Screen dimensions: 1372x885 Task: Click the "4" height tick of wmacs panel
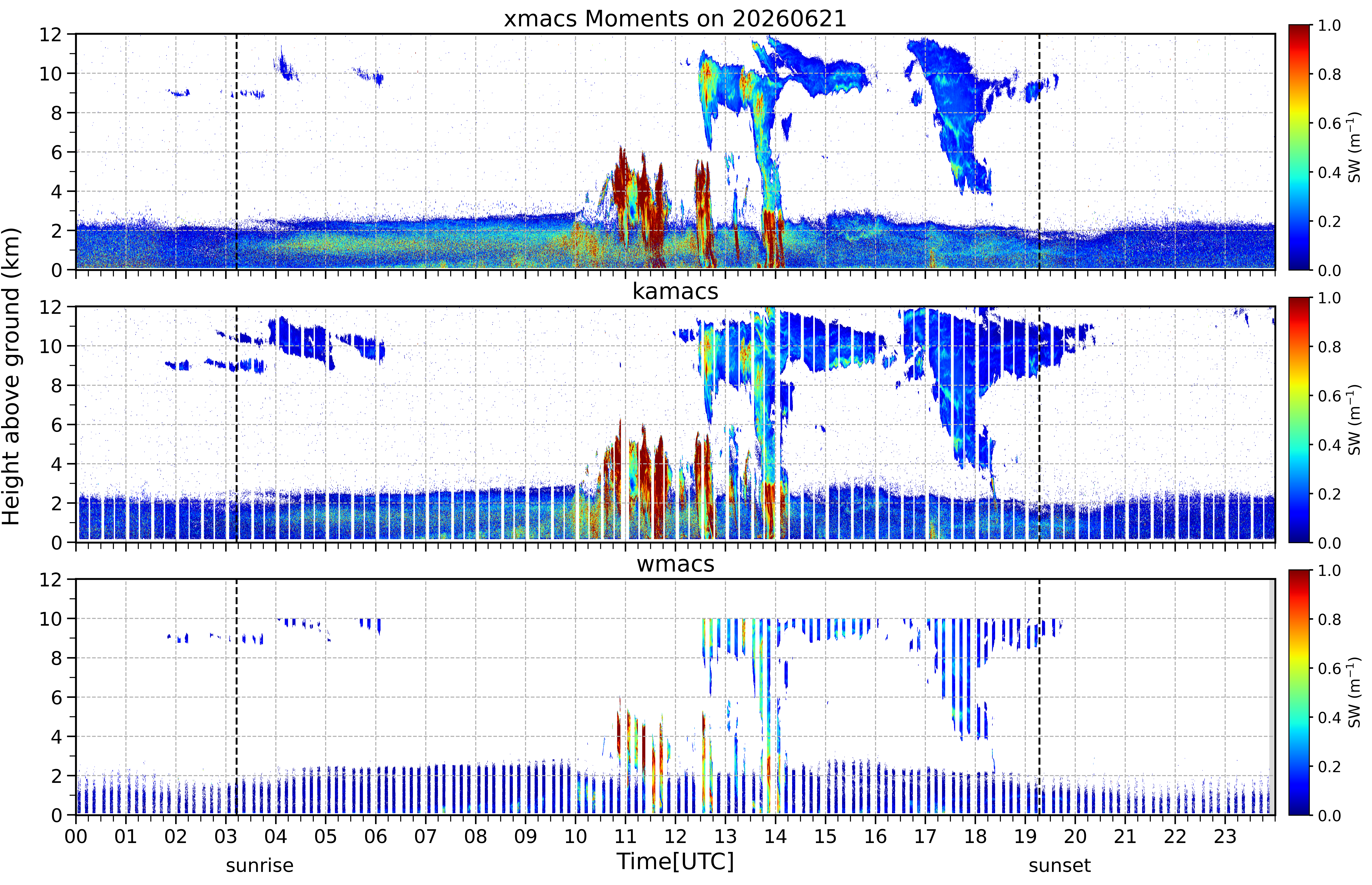56,737
